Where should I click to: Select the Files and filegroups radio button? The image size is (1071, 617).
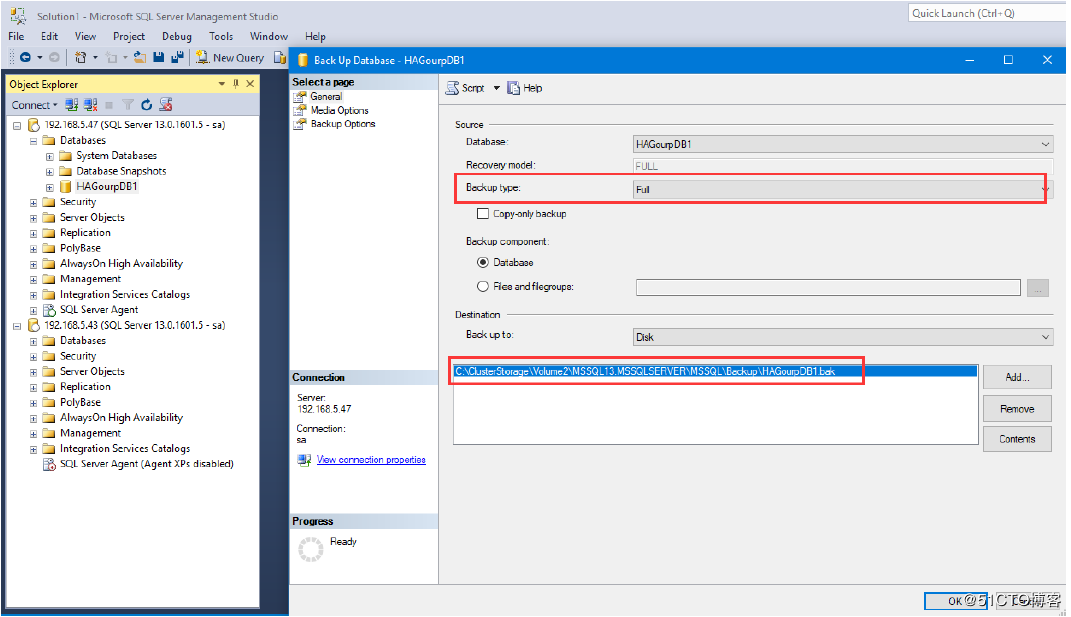pos(483,286)
